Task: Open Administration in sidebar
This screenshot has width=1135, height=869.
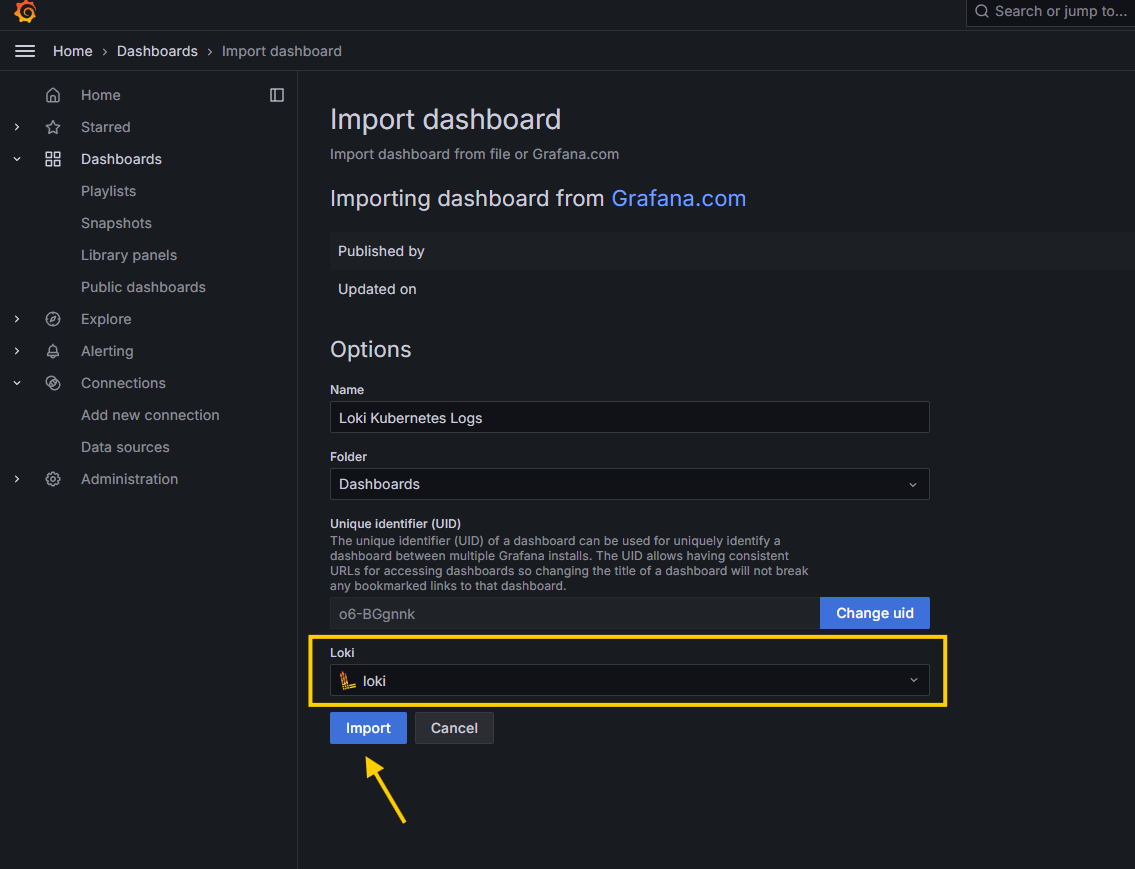Action: pyautogui.click(x=130, y=479)
